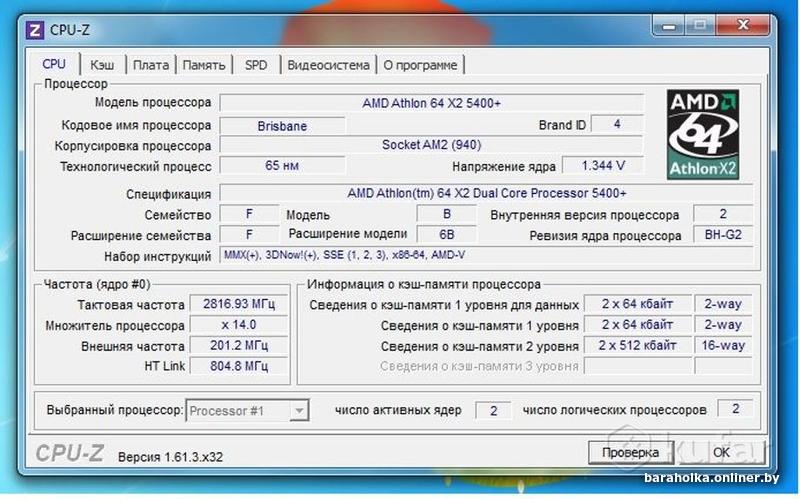Click the AMD Athlon 64 X2 5400+ model field
Viewport: 800px width, 499px height.
pyautogui.click(x=431, y=103)
